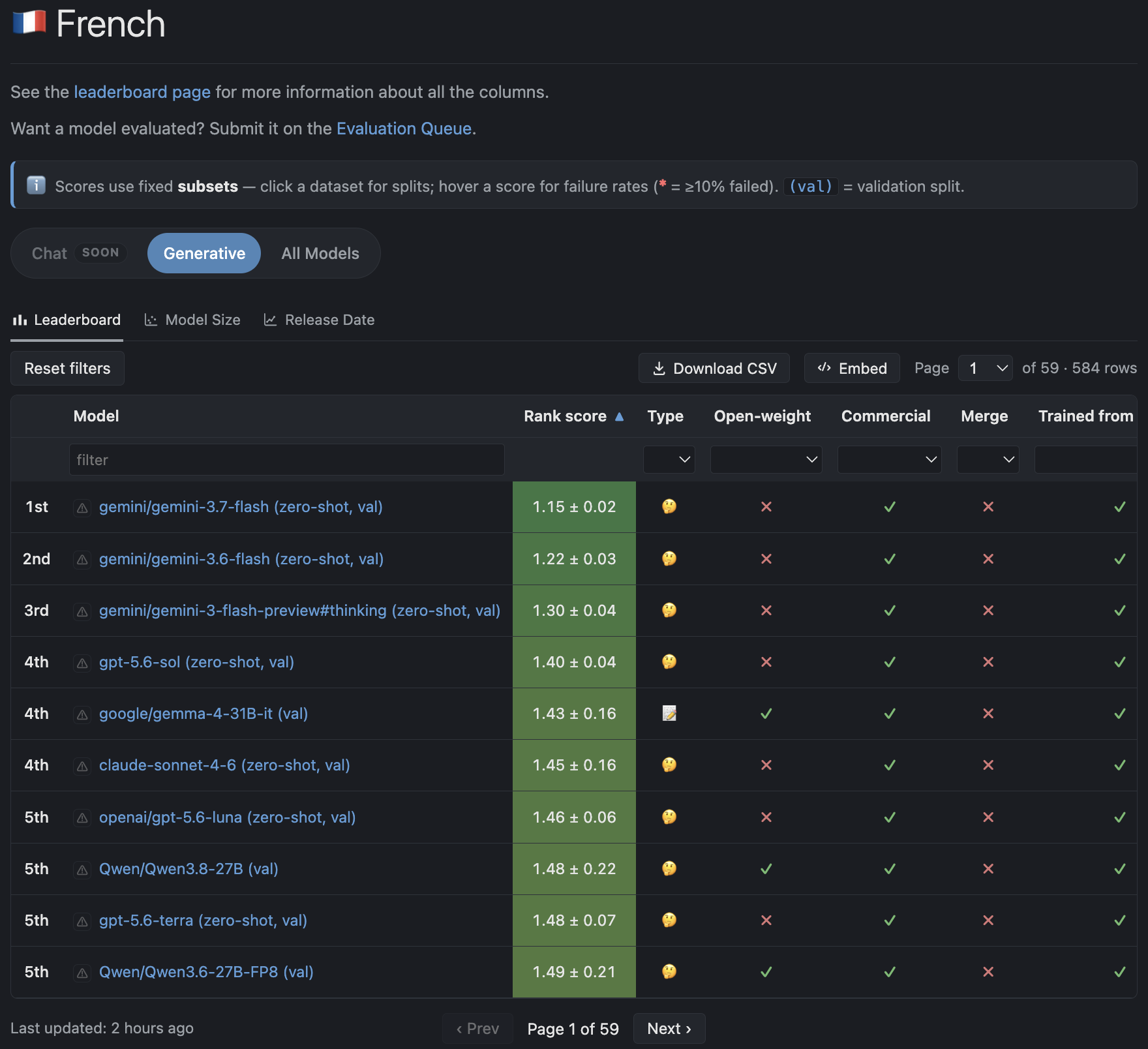Open the Leaderboard tab
Image resolution: width=1148 pixels, height=1049 pixels.
pos(67,320)
